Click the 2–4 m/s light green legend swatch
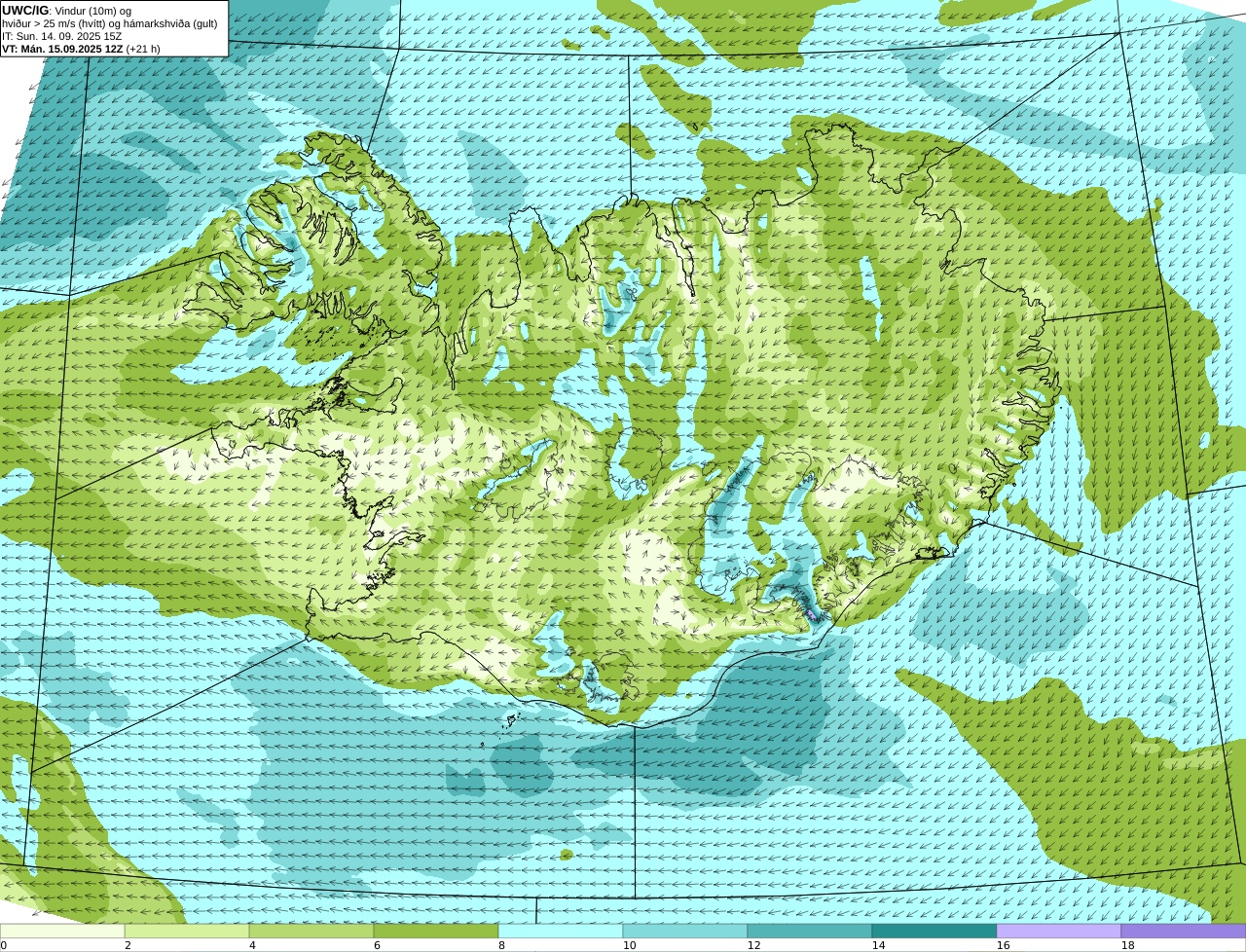 click(x=187, y=931)
